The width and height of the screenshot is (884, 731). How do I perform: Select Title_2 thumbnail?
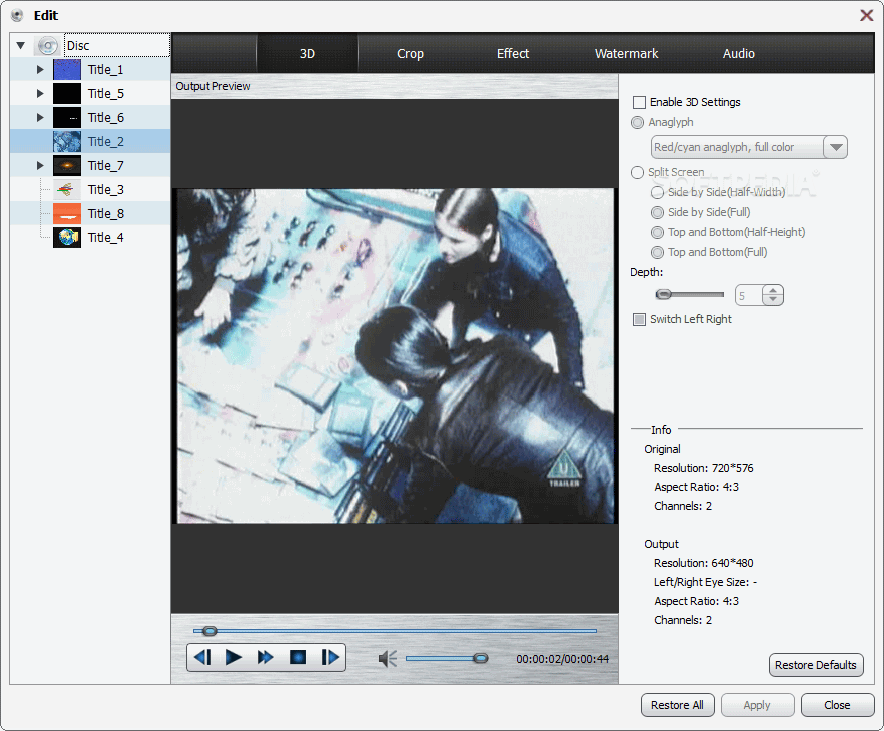click(67, 141)
